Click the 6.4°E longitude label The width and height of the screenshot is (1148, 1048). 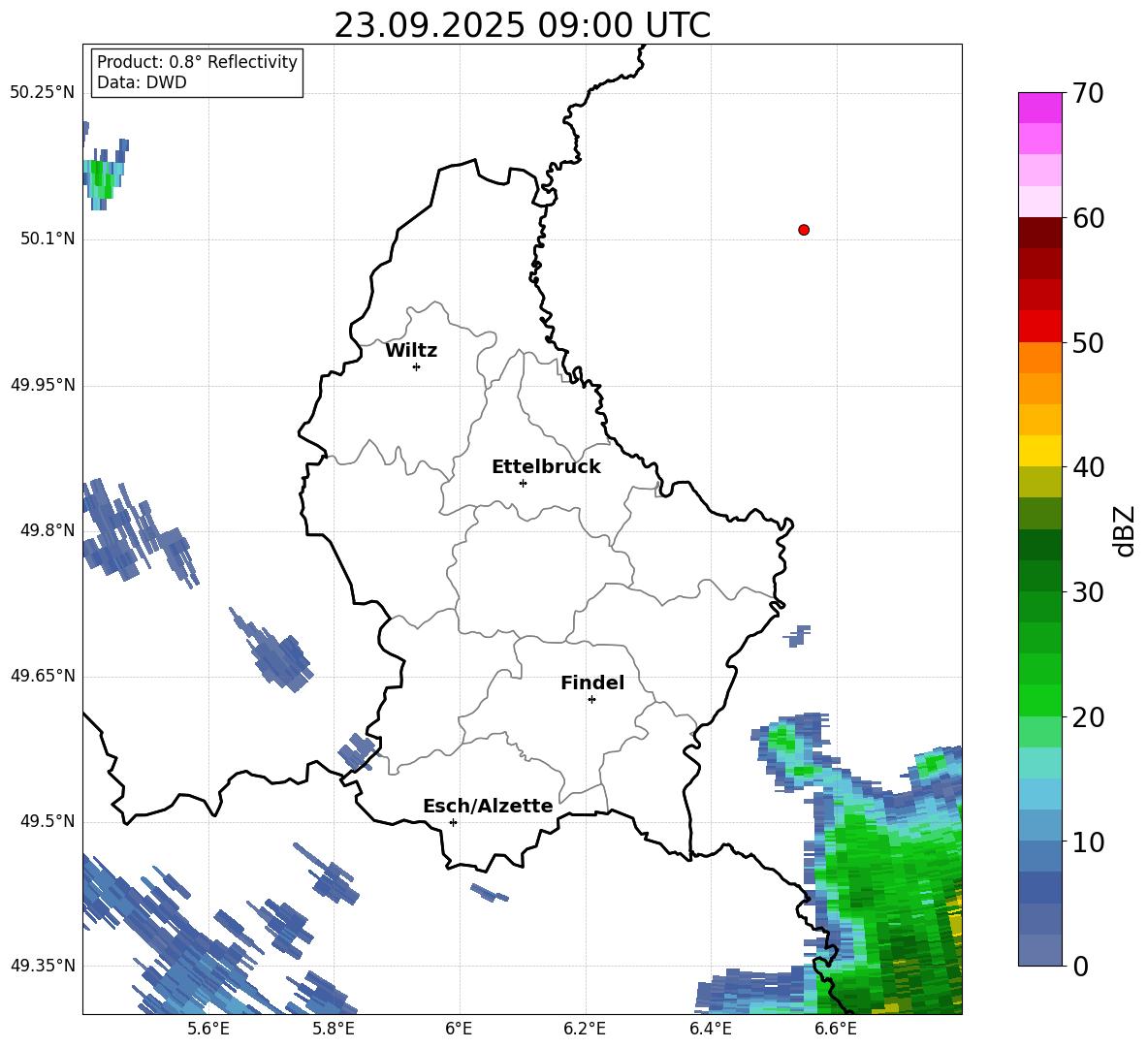710,1029
